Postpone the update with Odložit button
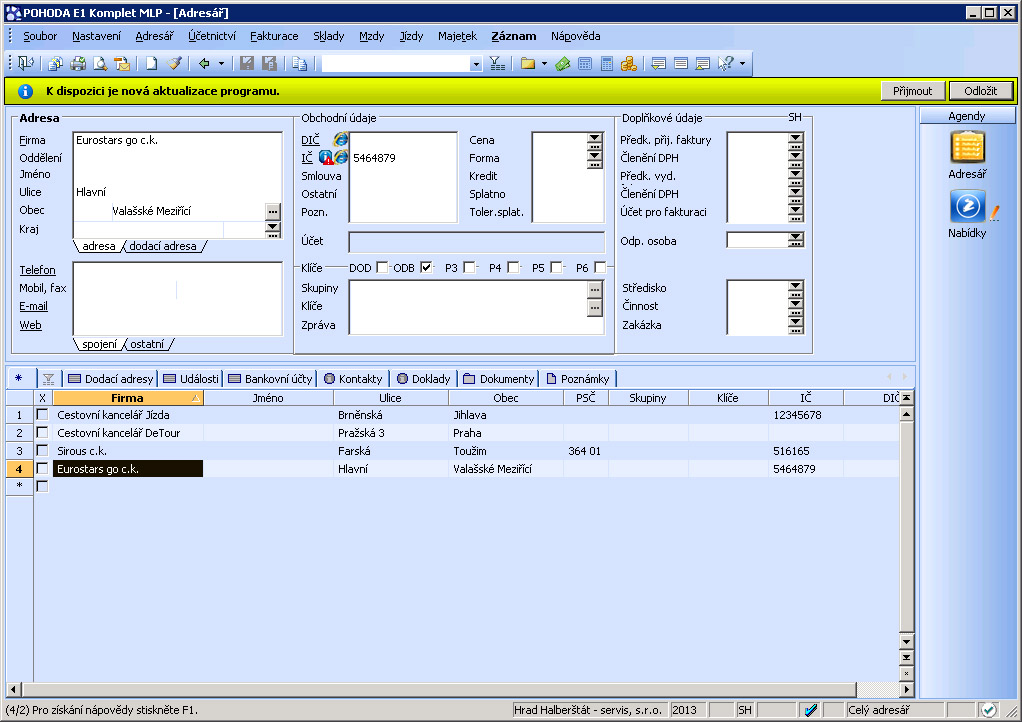Image resolution: width=1022 pixels, height=722 pixels. tap(981, 91)
